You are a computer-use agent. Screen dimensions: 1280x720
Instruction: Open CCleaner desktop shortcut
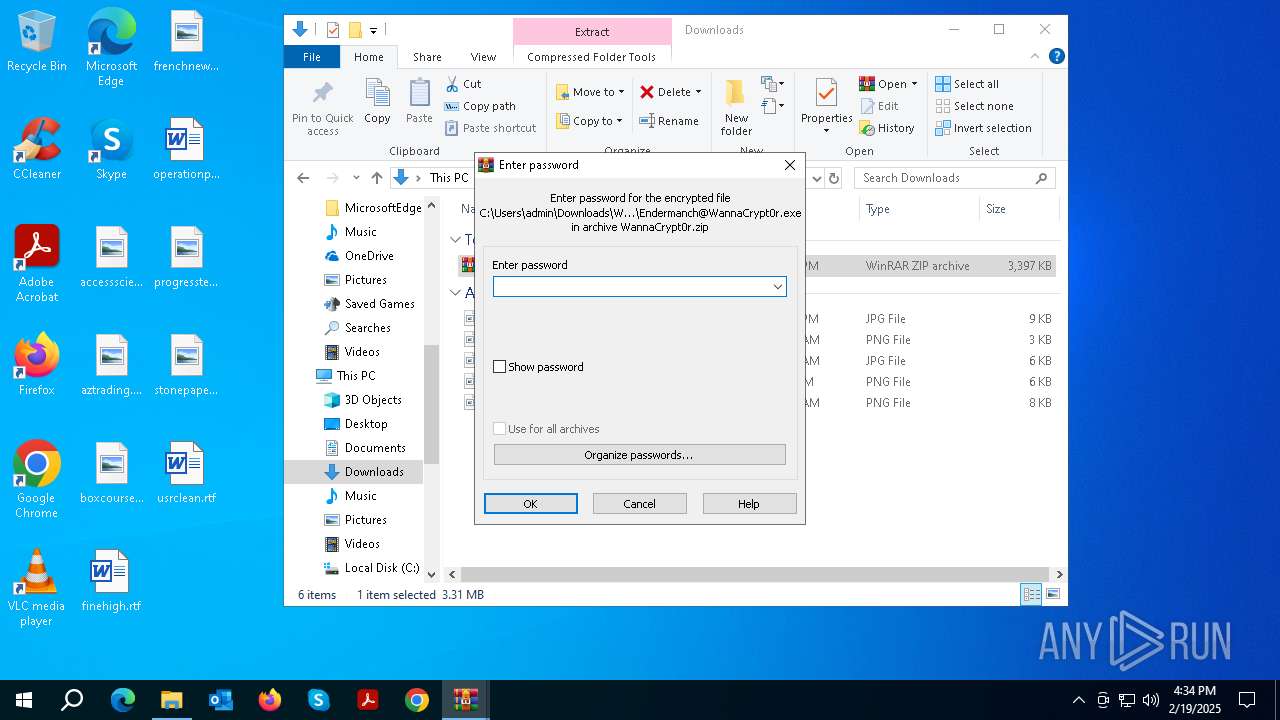click(37, 148)
